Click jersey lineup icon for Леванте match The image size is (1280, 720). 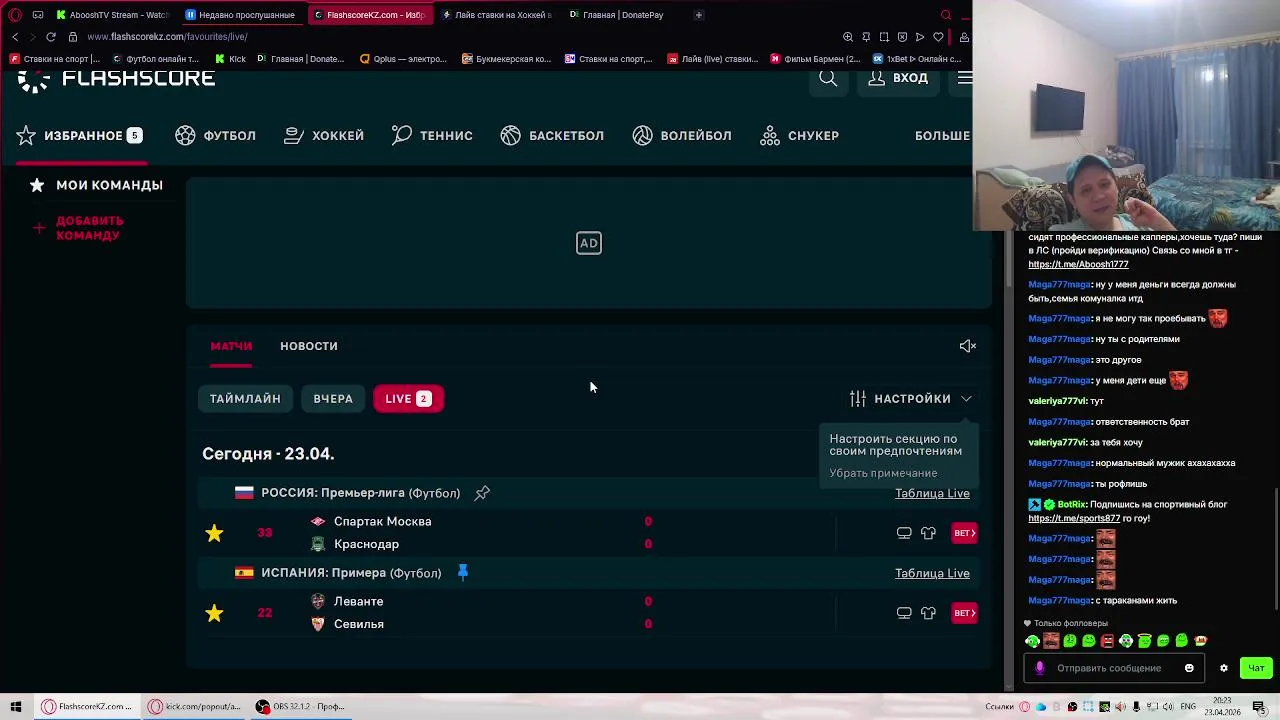[928, 613]
